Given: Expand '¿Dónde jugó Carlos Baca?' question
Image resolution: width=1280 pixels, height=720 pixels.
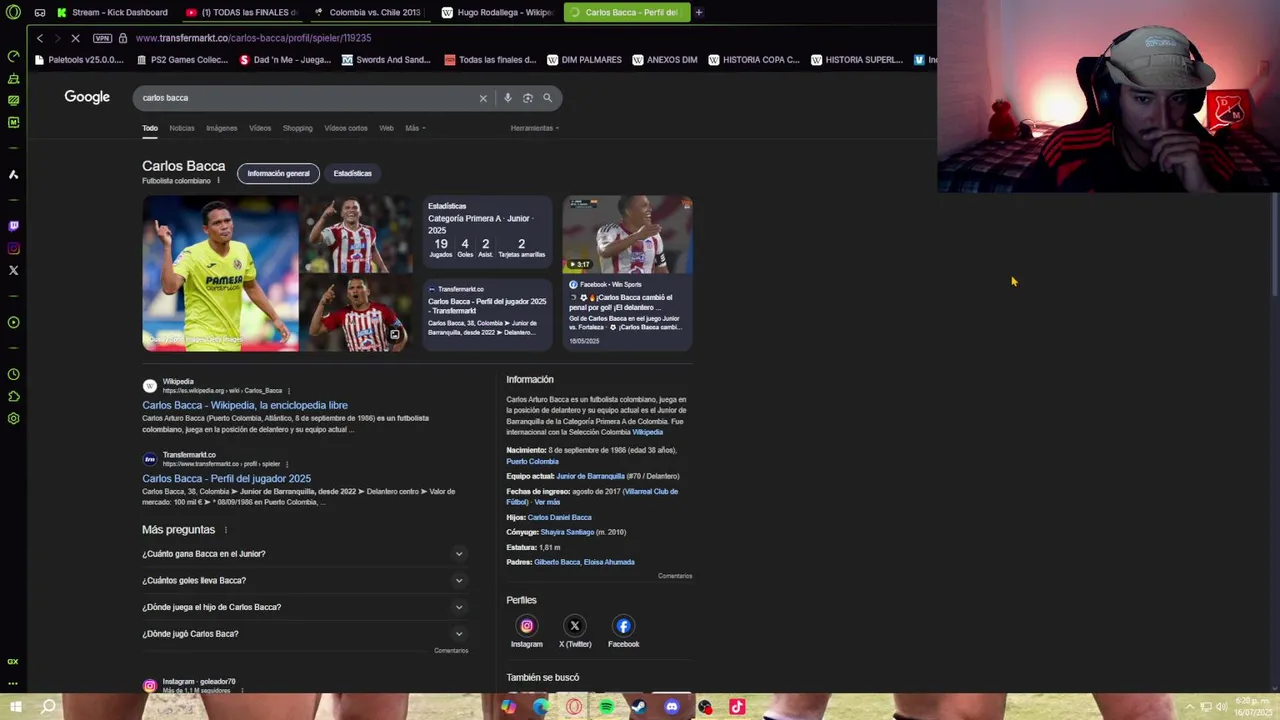Looking at the screenshot, I should pos(305,634).
